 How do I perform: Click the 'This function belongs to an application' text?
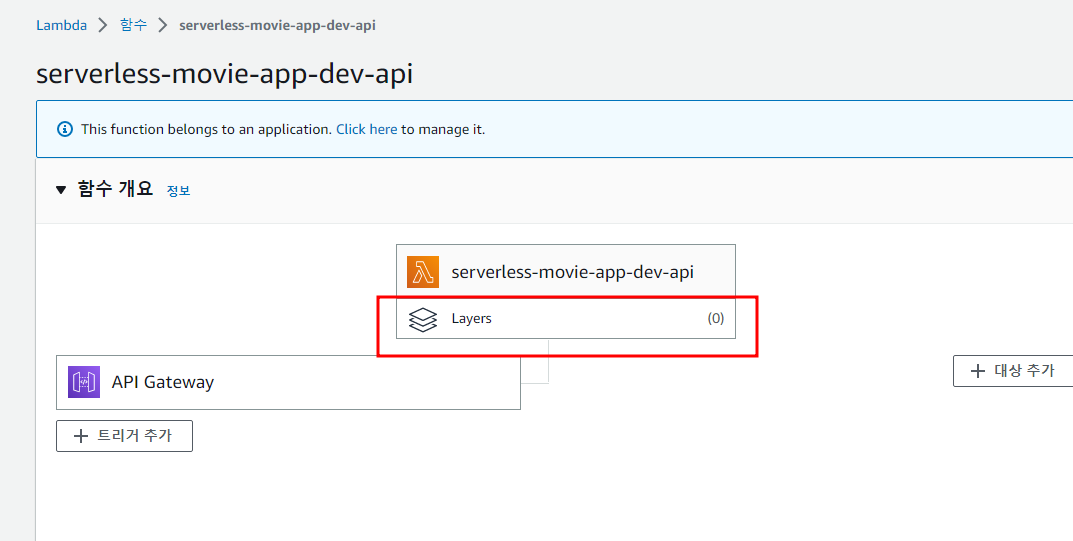click(207, 129)
